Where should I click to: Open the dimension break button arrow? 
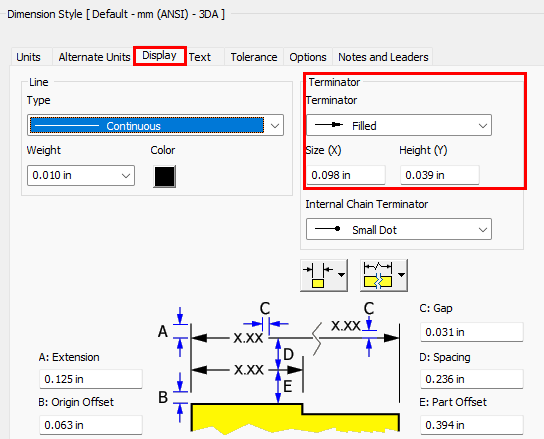[402, 275]
